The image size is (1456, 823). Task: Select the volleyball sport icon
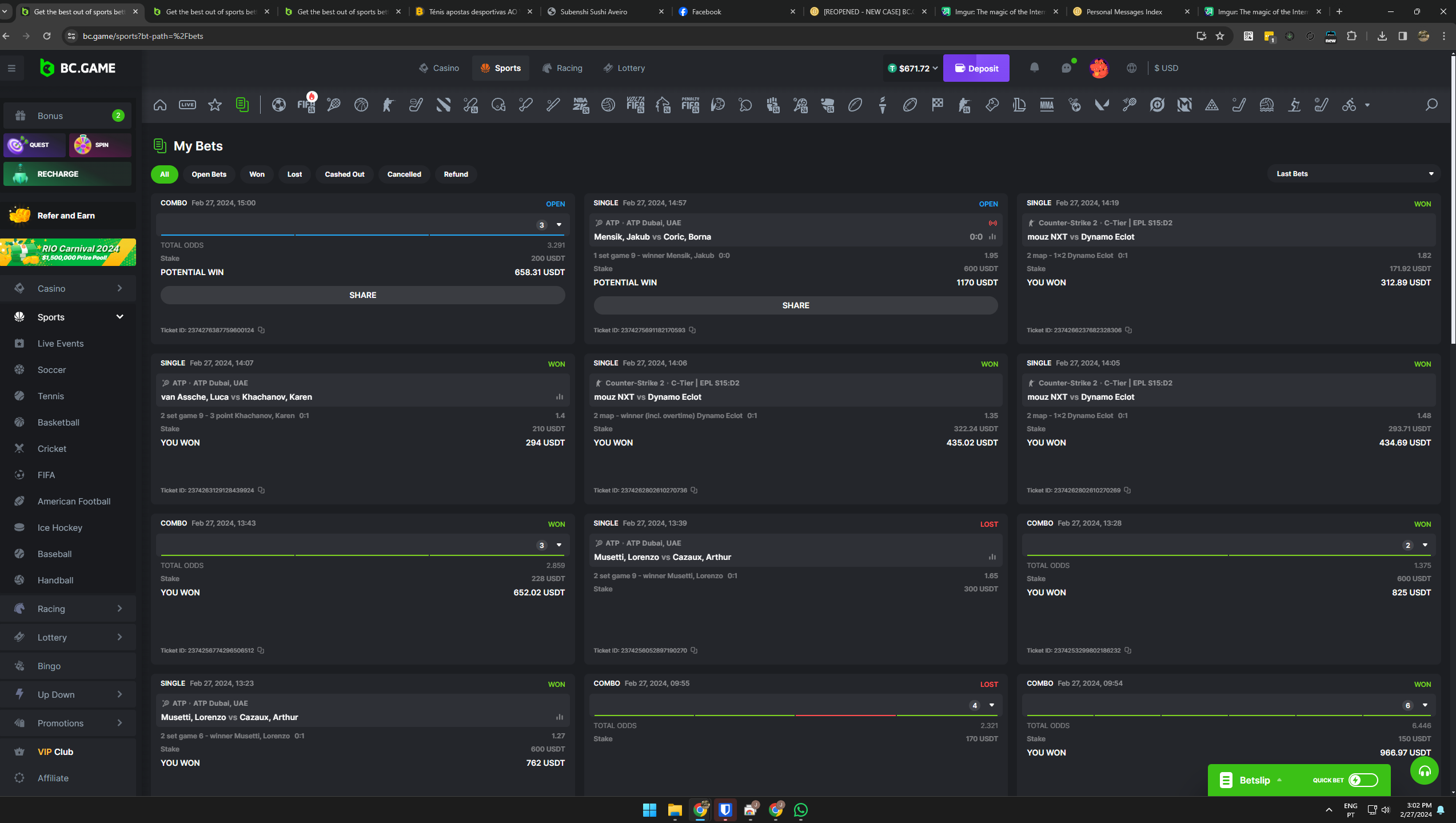[x=608, y=105]
